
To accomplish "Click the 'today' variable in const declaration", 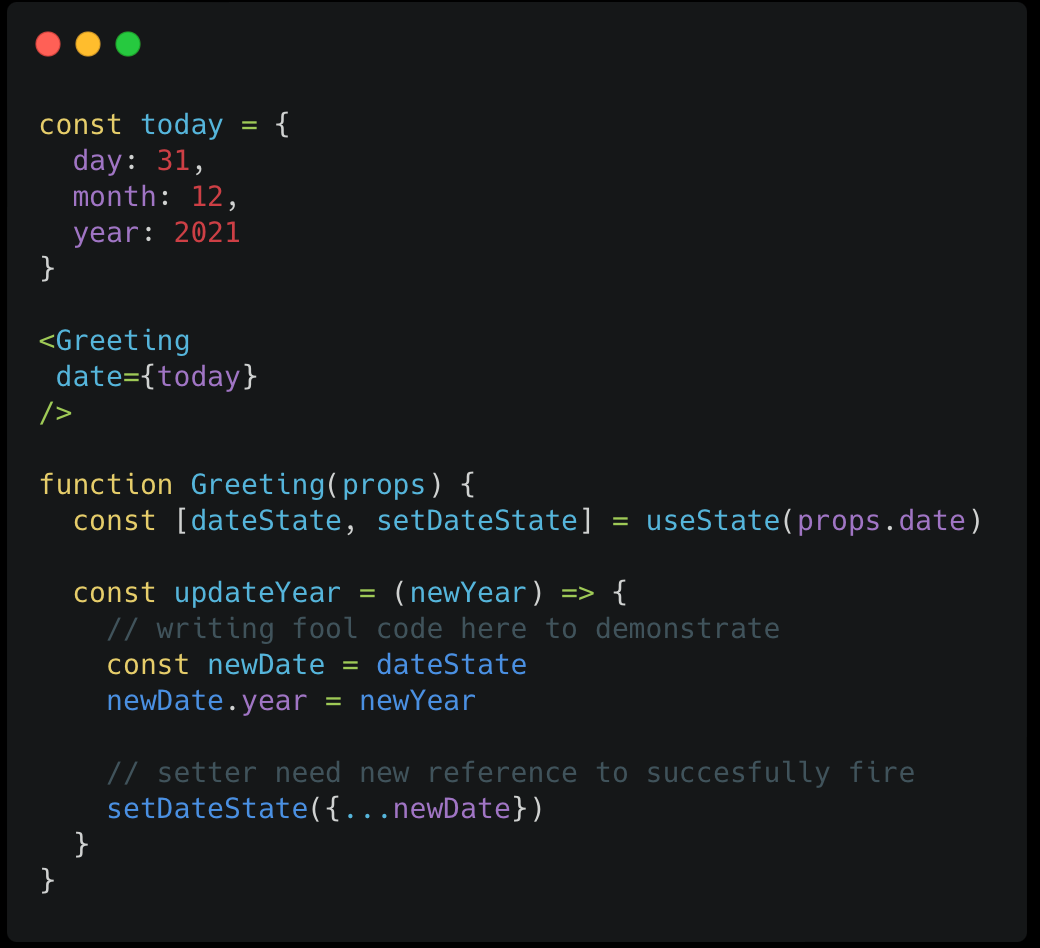I will pyautogui.click(x=182, y=125).
